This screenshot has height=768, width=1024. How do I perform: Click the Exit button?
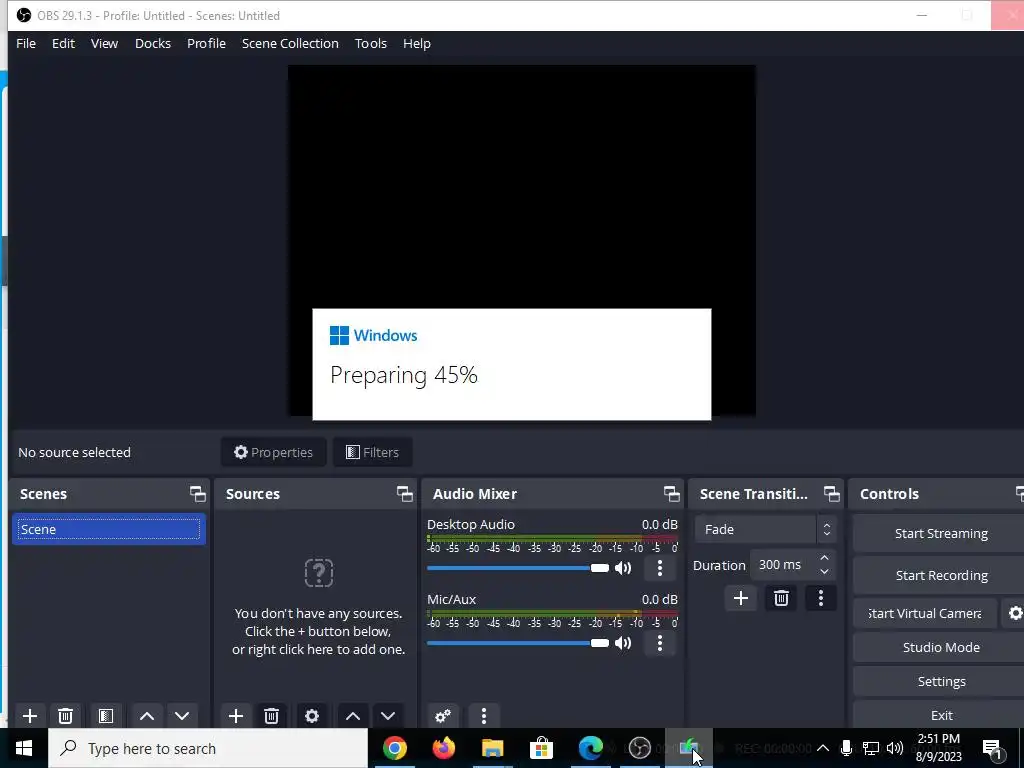[940, 715]
